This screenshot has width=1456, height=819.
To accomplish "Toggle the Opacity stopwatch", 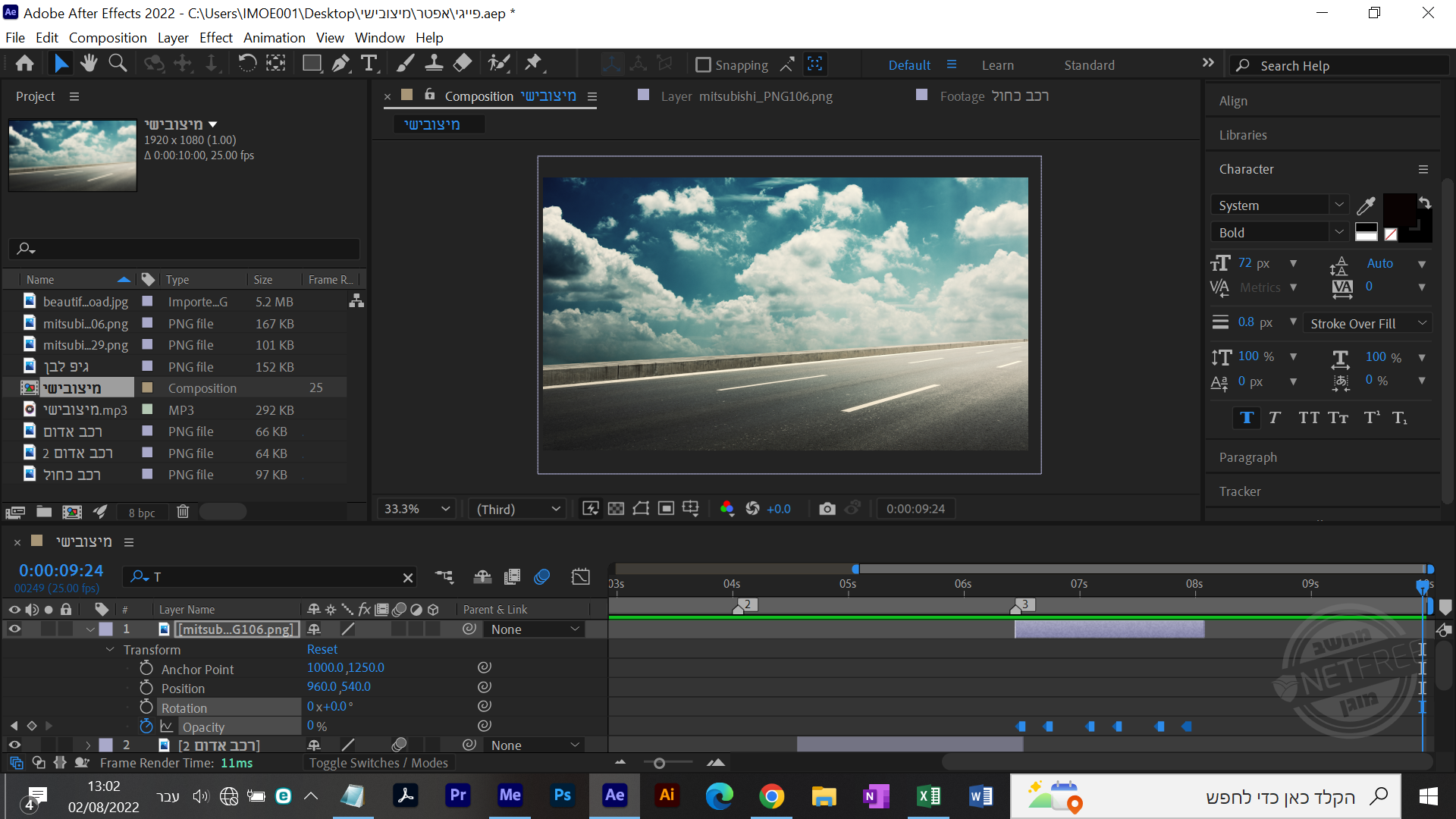I will (146, 726).
